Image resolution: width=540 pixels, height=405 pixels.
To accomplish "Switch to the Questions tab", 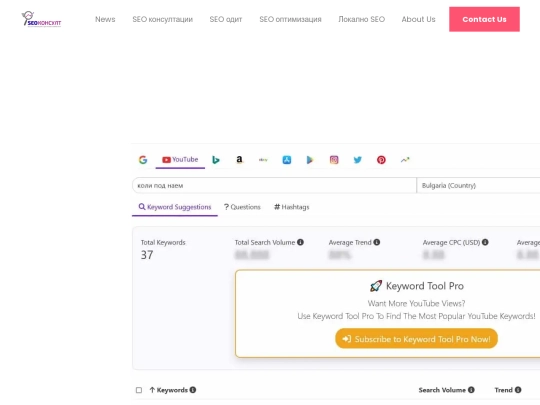I will click(x=242, y=207).
